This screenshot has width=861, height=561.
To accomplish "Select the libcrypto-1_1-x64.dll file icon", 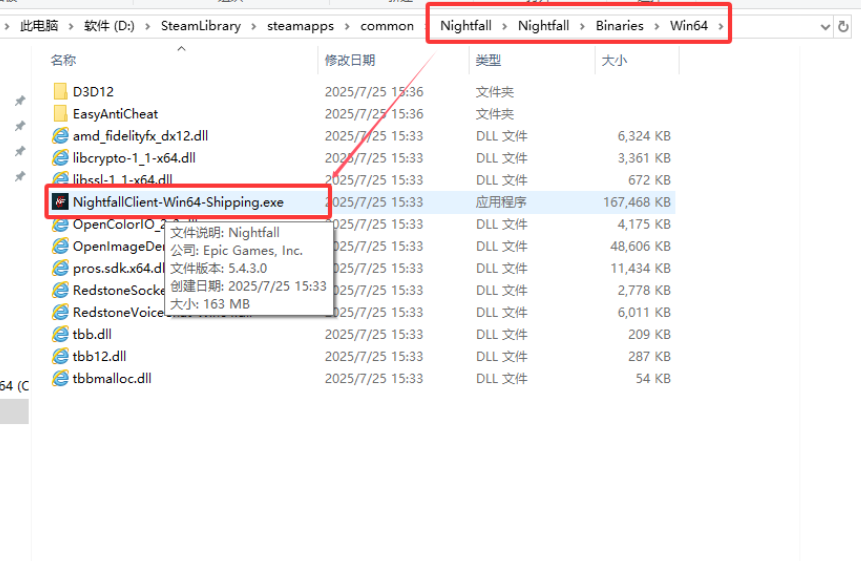I will [60, 158].
